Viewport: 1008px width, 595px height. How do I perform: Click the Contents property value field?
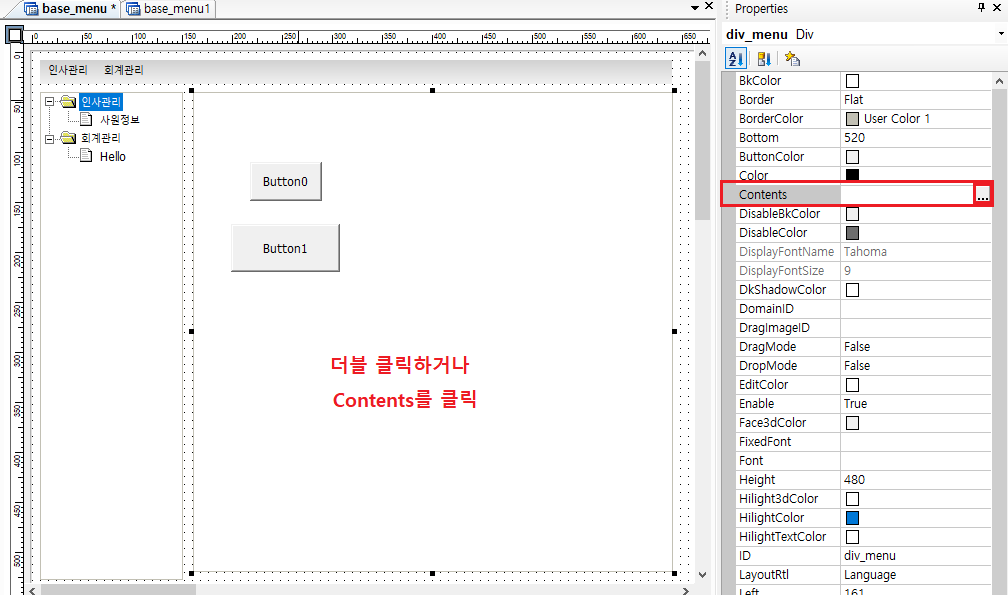tap(908, 195)
